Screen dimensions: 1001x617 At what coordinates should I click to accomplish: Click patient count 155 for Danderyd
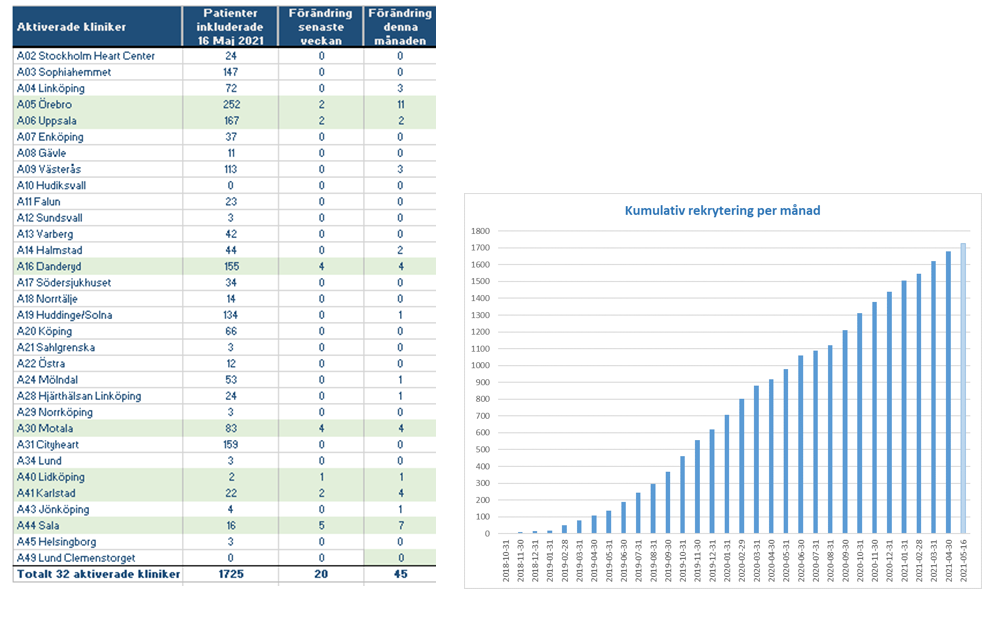tap(231, 266)
